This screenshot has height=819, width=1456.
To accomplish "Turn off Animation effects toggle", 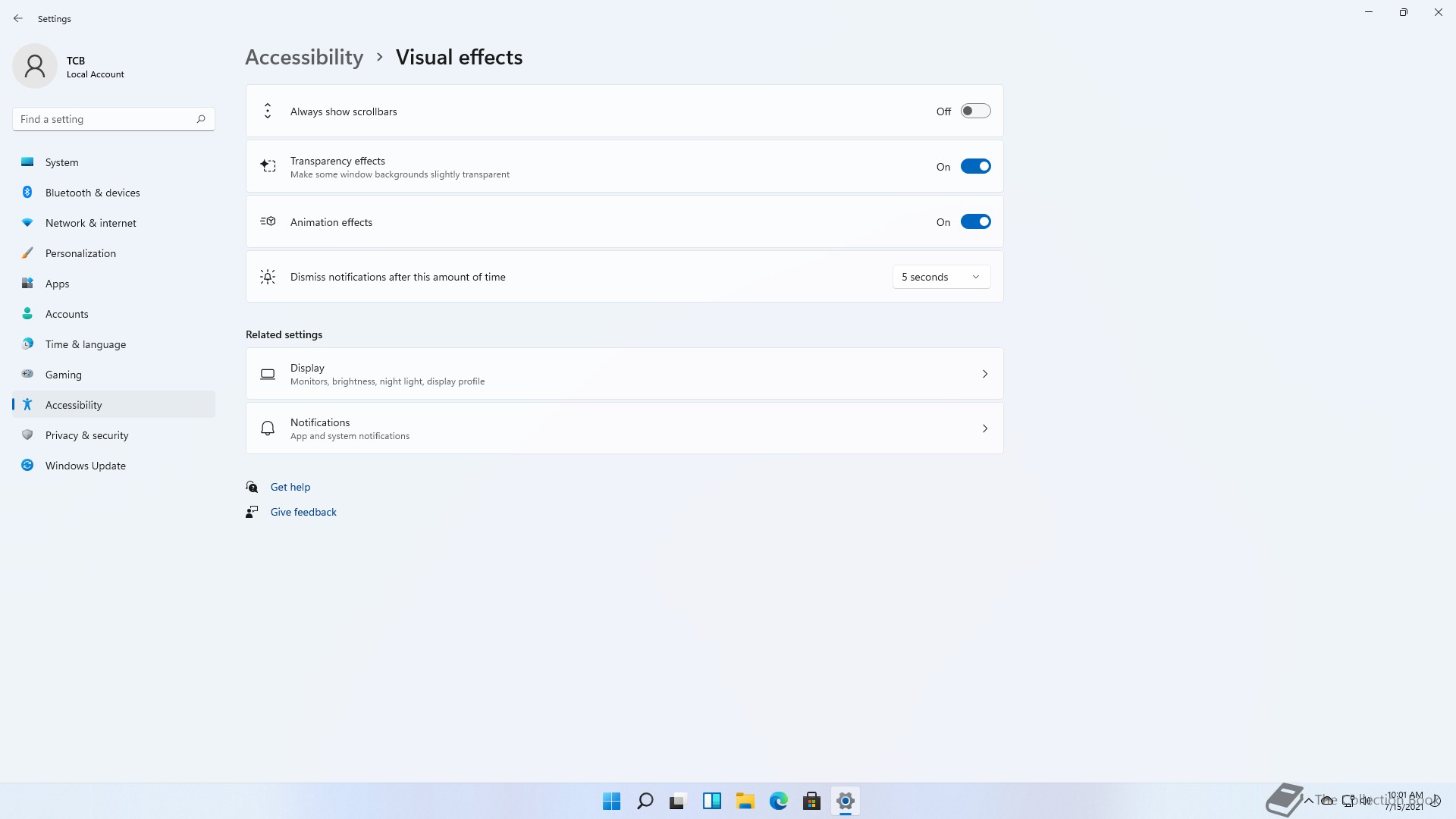I will click(975, 222).
